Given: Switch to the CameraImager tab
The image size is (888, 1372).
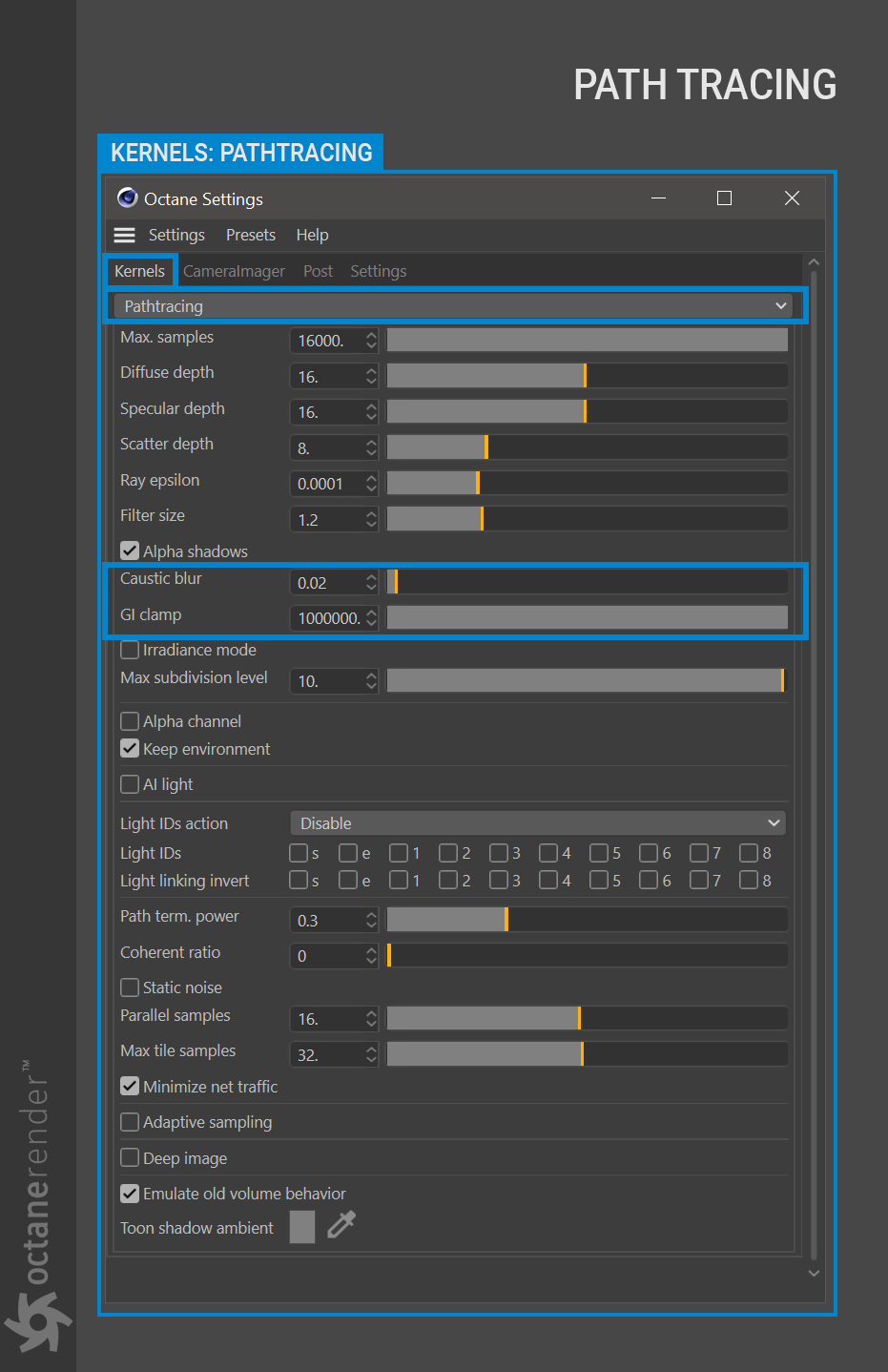Looking at the screenshot, I should click(x=234, y=271).
